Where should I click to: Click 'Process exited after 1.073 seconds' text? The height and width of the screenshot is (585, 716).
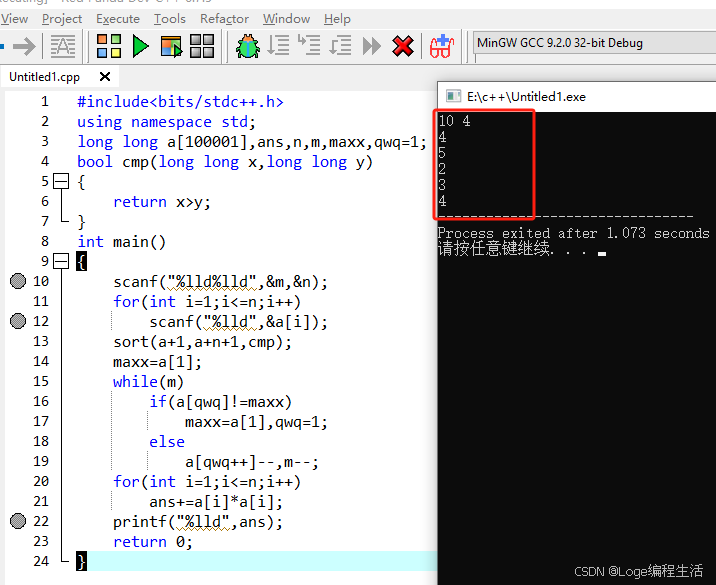point(574,233)
